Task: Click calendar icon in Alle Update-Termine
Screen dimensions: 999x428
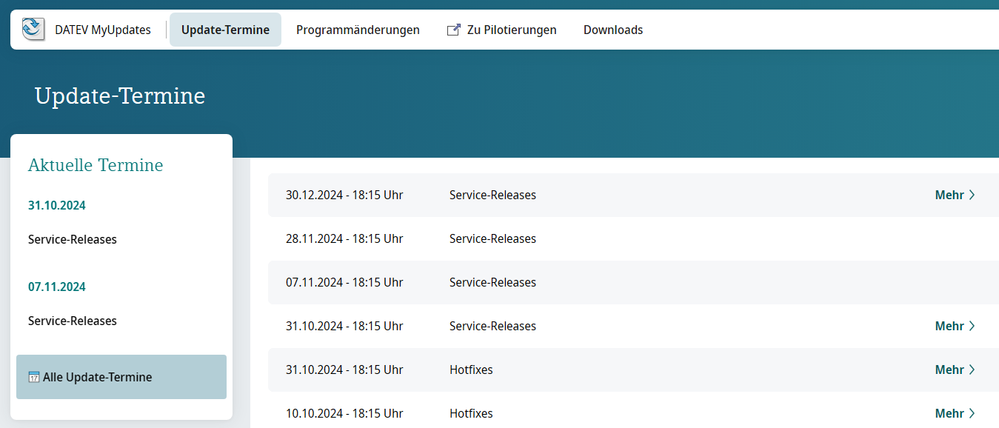Action: pos(34,377)
